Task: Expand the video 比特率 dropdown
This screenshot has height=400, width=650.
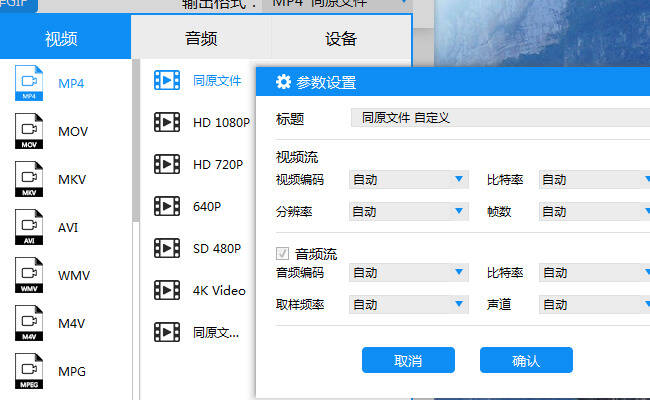Action: point(594,179)
